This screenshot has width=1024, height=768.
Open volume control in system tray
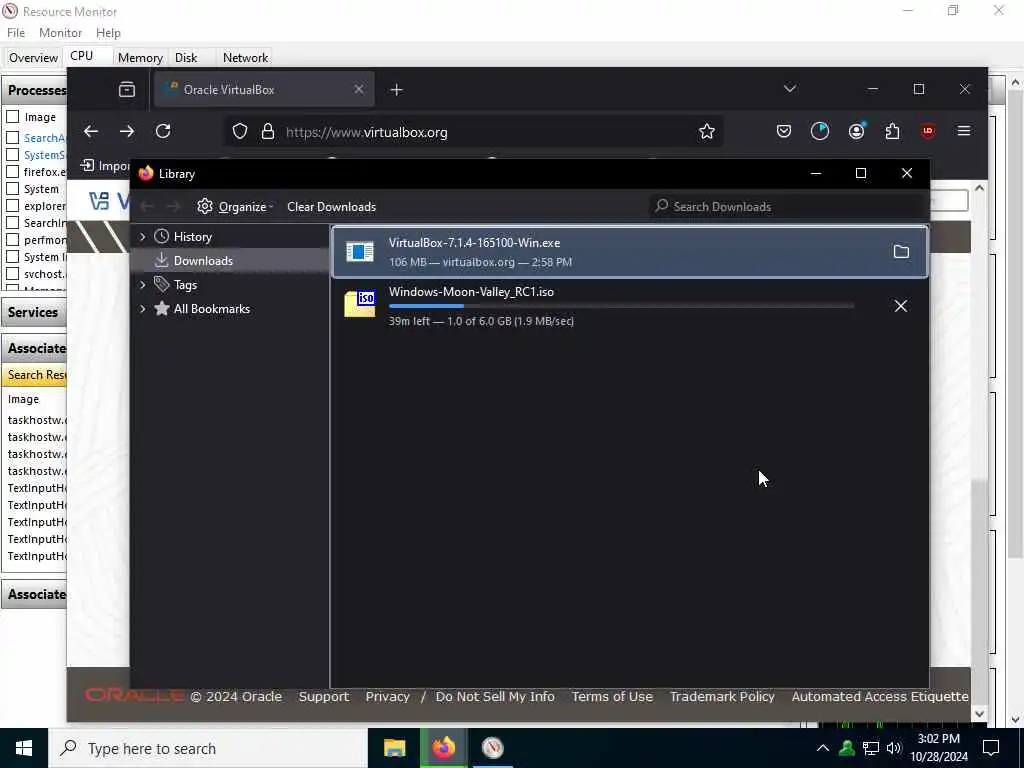tap(894, 748)
